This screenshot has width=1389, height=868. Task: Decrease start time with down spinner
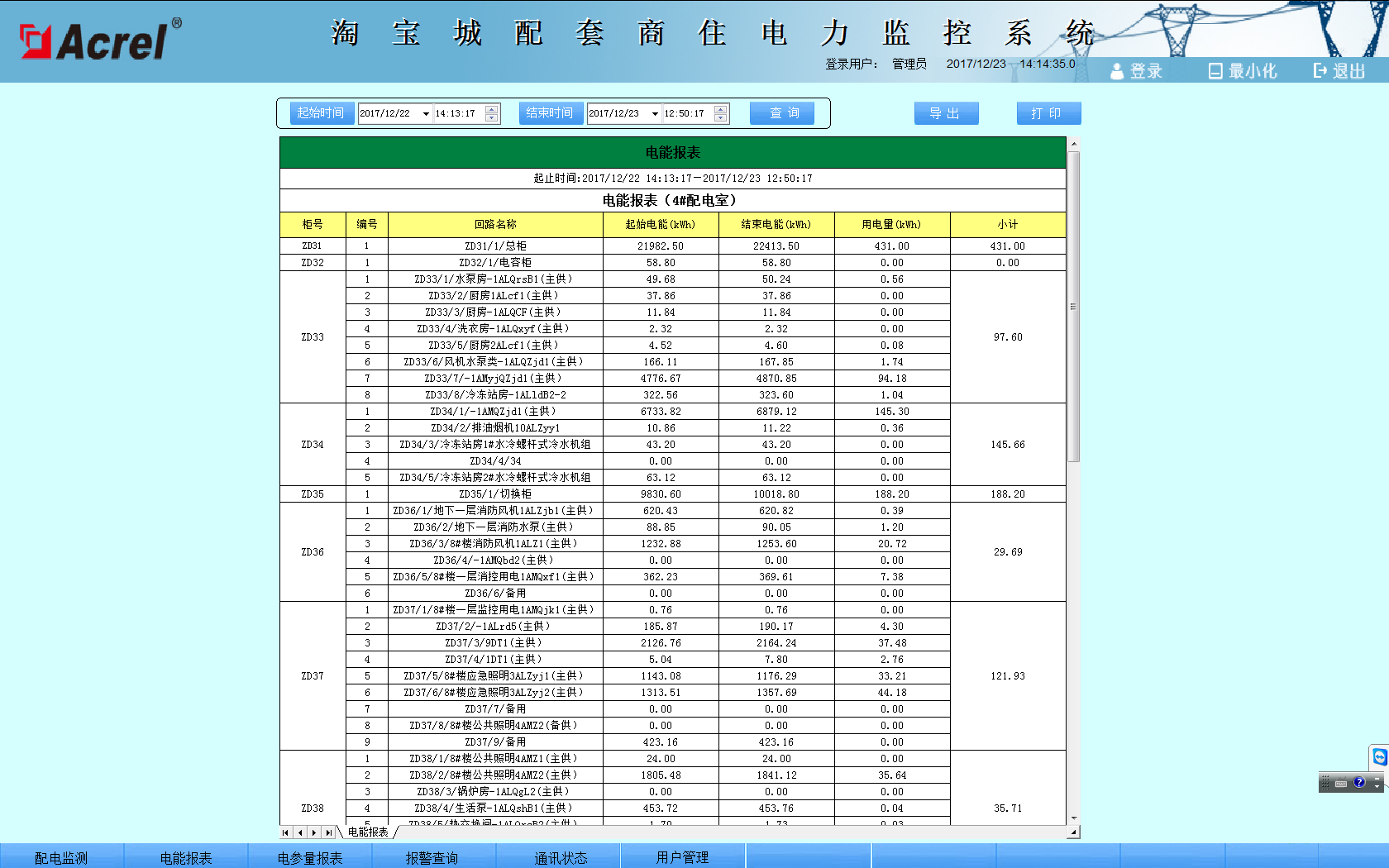[492, 118]
